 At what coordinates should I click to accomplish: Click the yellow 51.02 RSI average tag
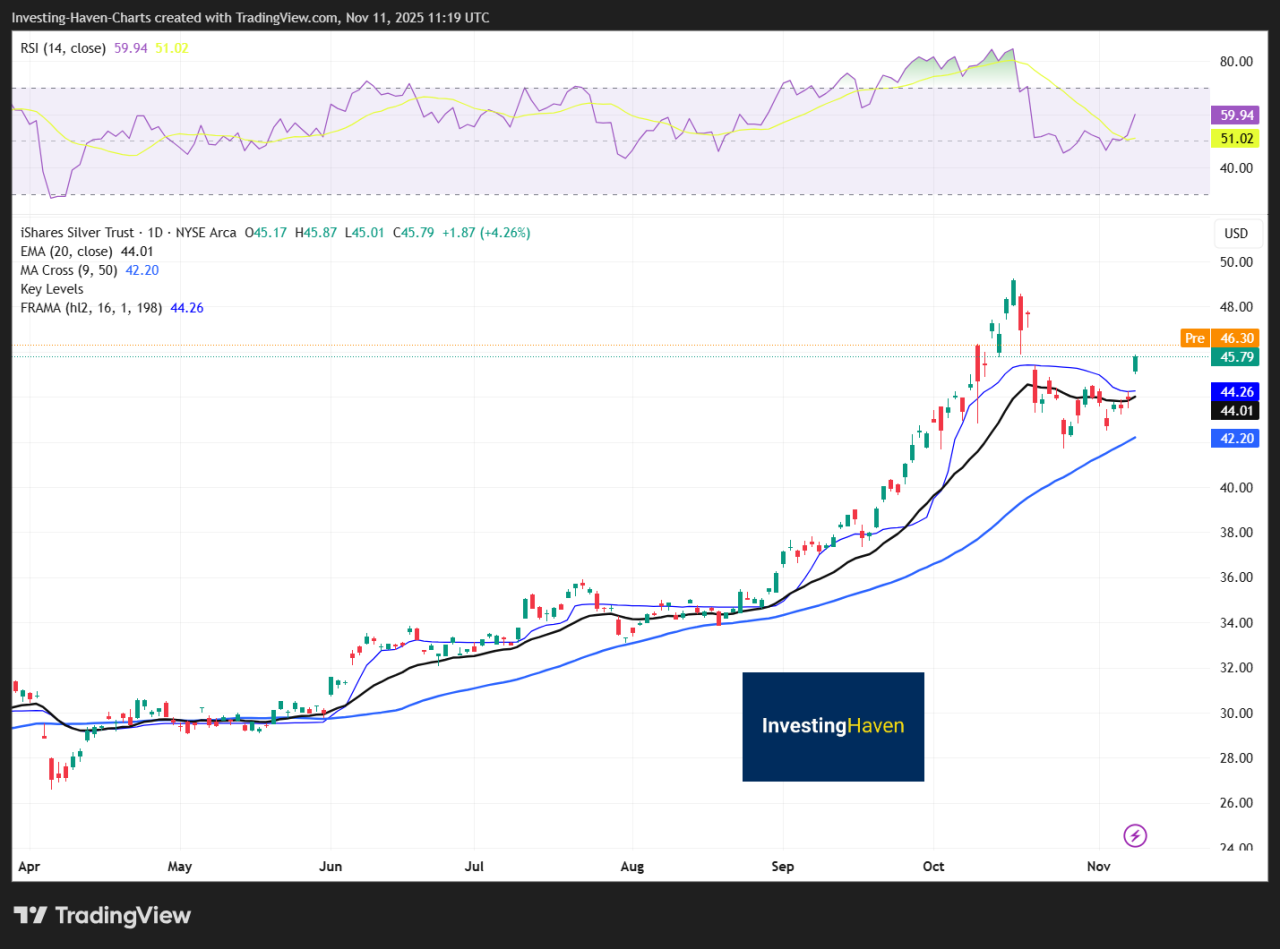click(x=1236, y=139)
